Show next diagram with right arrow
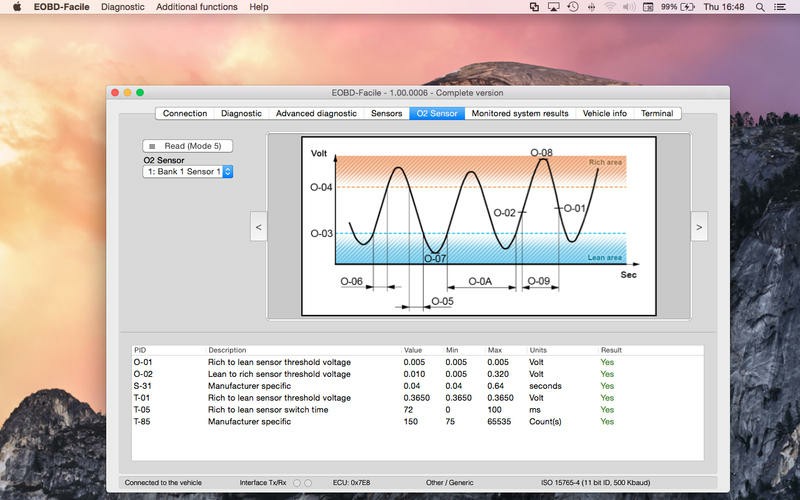Screen dimensions: 800x500 pyautogui.click(x=699, y=227)
